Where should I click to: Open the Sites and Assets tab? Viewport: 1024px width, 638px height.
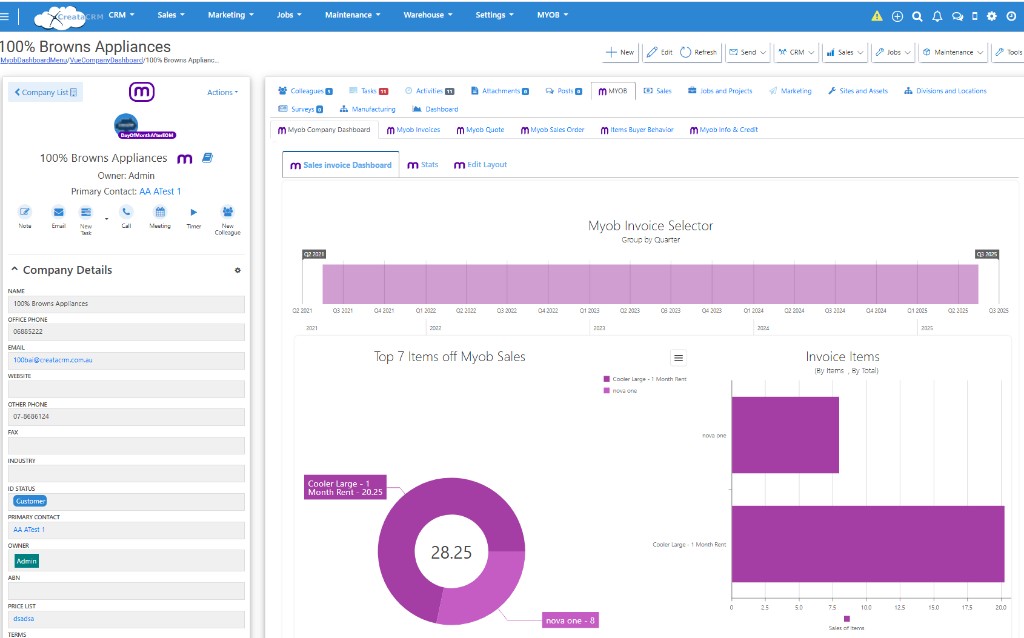click(857, 91)
